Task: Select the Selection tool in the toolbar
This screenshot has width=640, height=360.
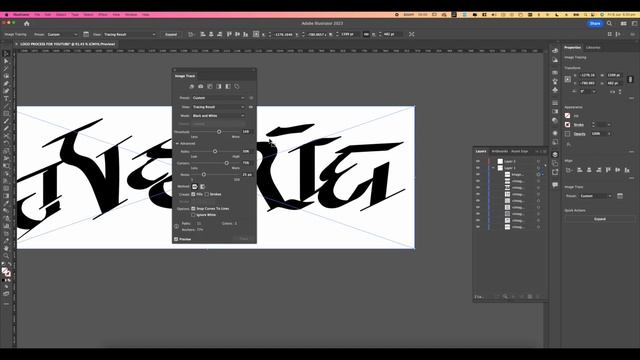Action: tap(6, 53)
